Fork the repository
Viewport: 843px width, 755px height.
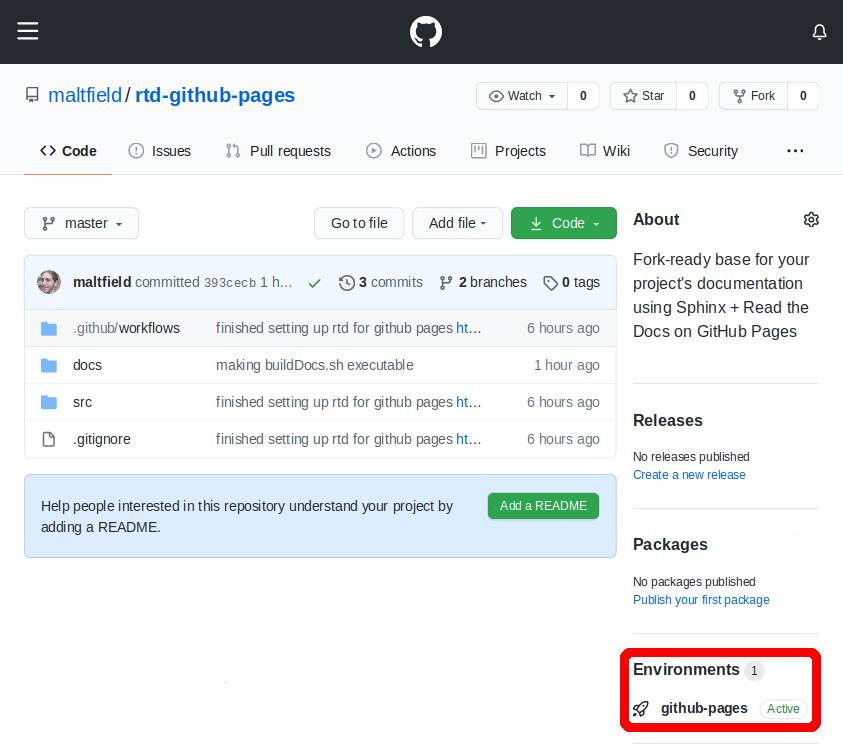click(753, 96)
